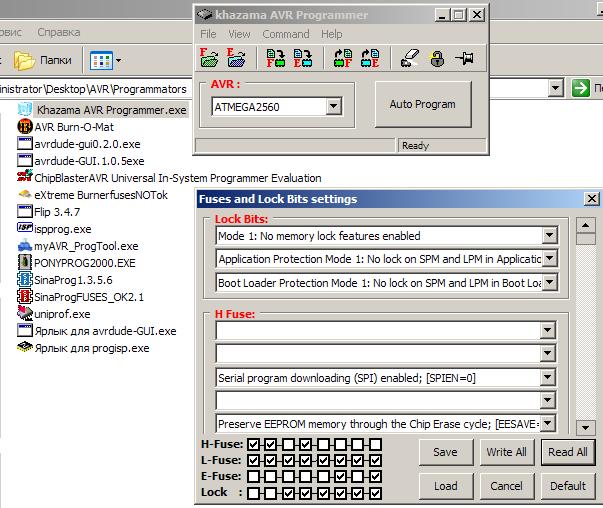Open the Help menu in Khazama
The width and height of the screenshot is (603, 508).
coord(331,34)
